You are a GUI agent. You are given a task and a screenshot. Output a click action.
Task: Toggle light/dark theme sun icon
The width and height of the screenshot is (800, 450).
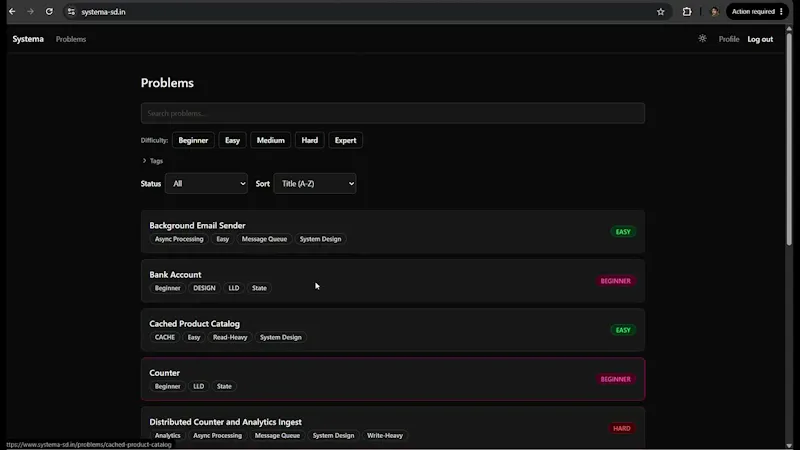pos(703,39)
